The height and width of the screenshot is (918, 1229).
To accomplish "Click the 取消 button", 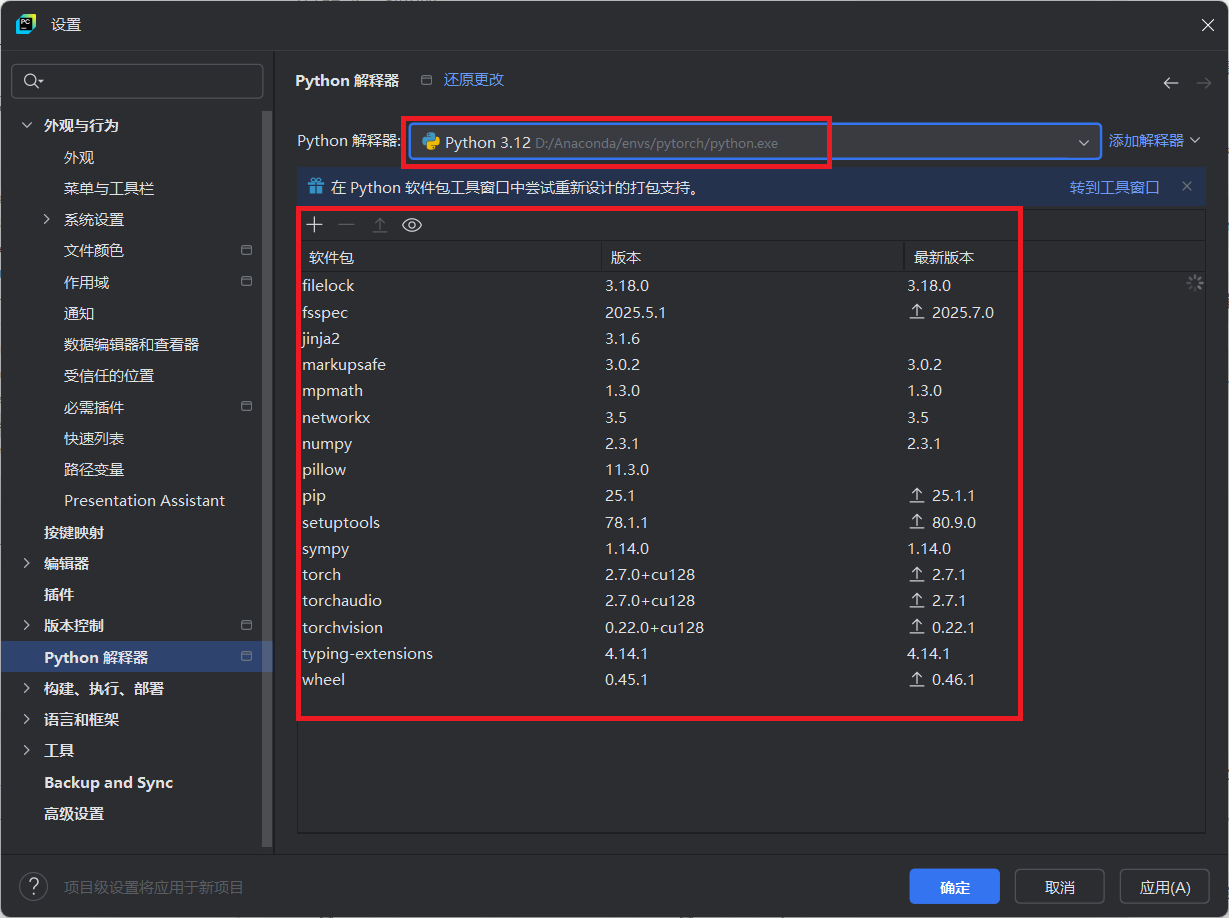I will (1060, 887).
